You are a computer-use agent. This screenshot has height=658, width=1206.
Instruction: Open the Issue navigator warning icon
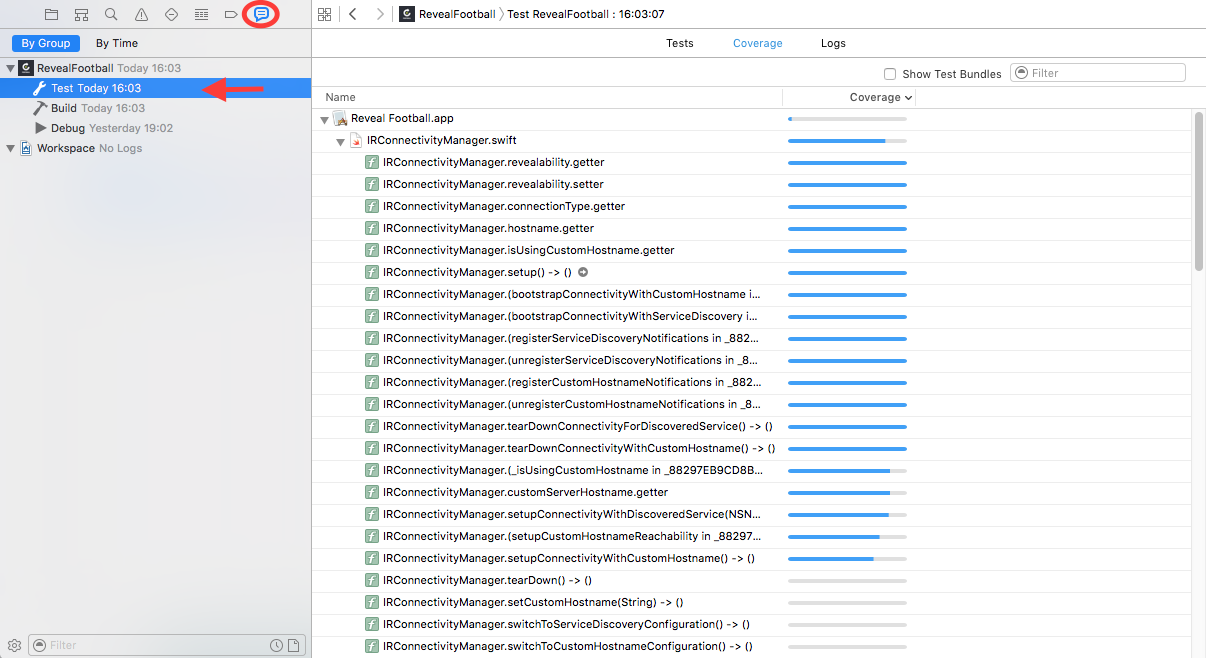141,15
